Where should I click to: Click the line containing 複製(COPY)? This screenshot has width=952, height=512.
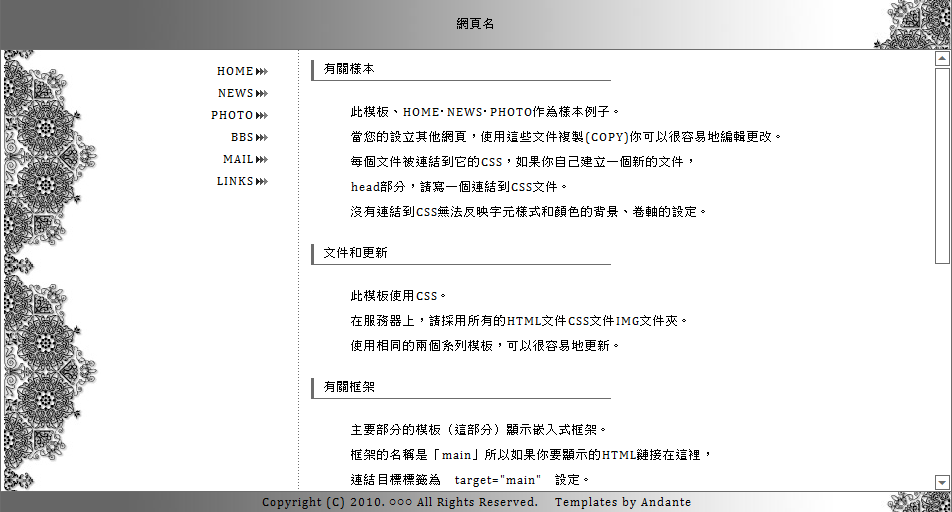click(566, 137)
